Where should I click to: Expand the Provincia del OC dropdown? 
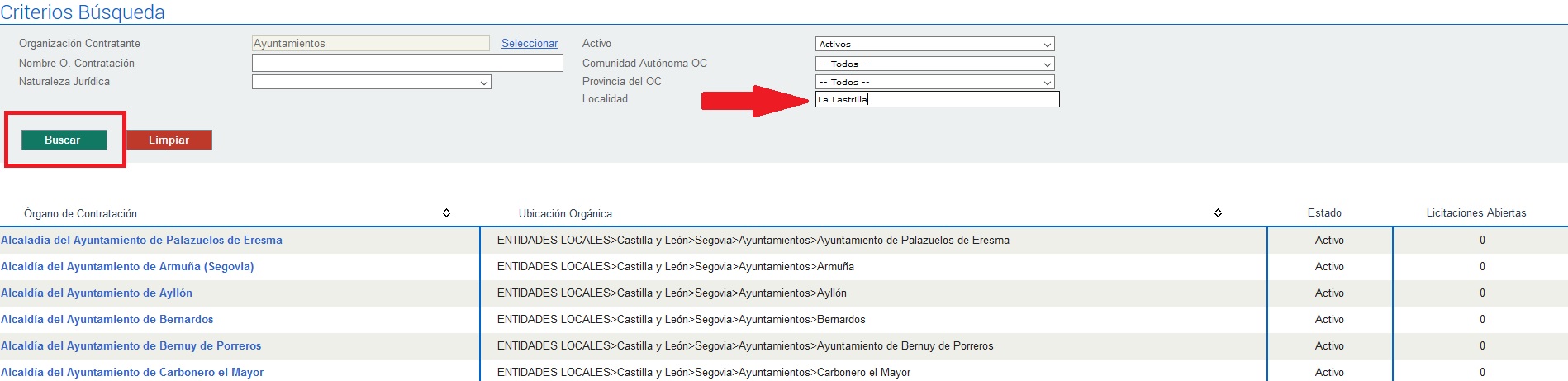934,82
